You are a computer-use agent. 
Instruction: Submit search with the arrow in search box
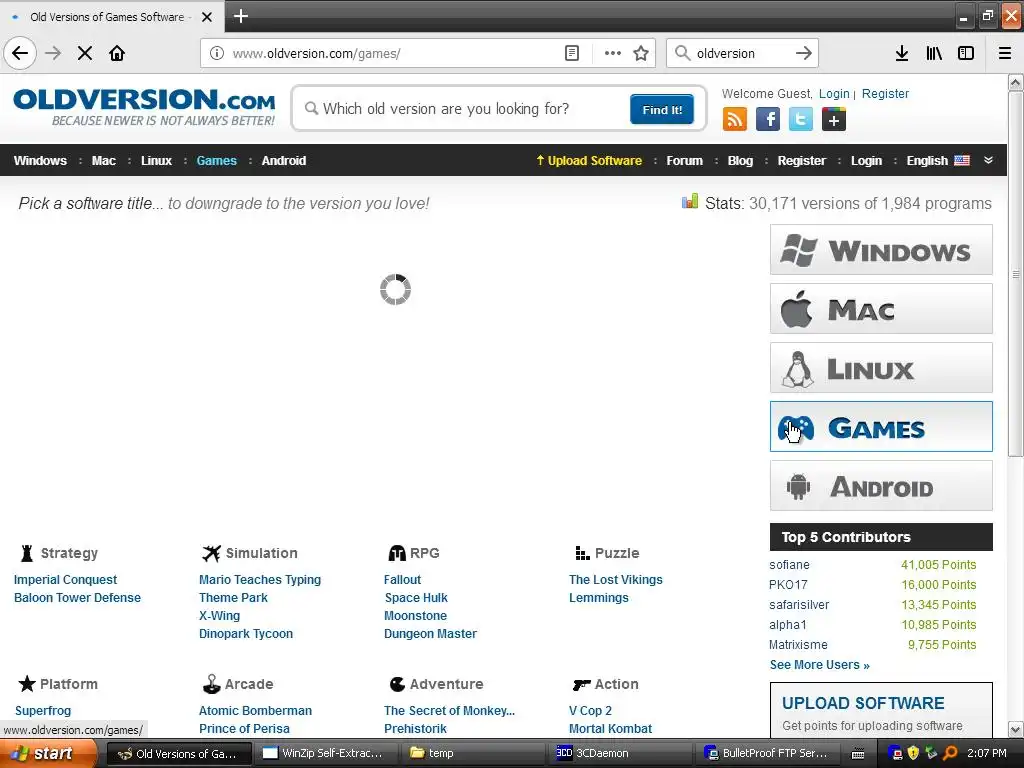(x=803, y=53)
